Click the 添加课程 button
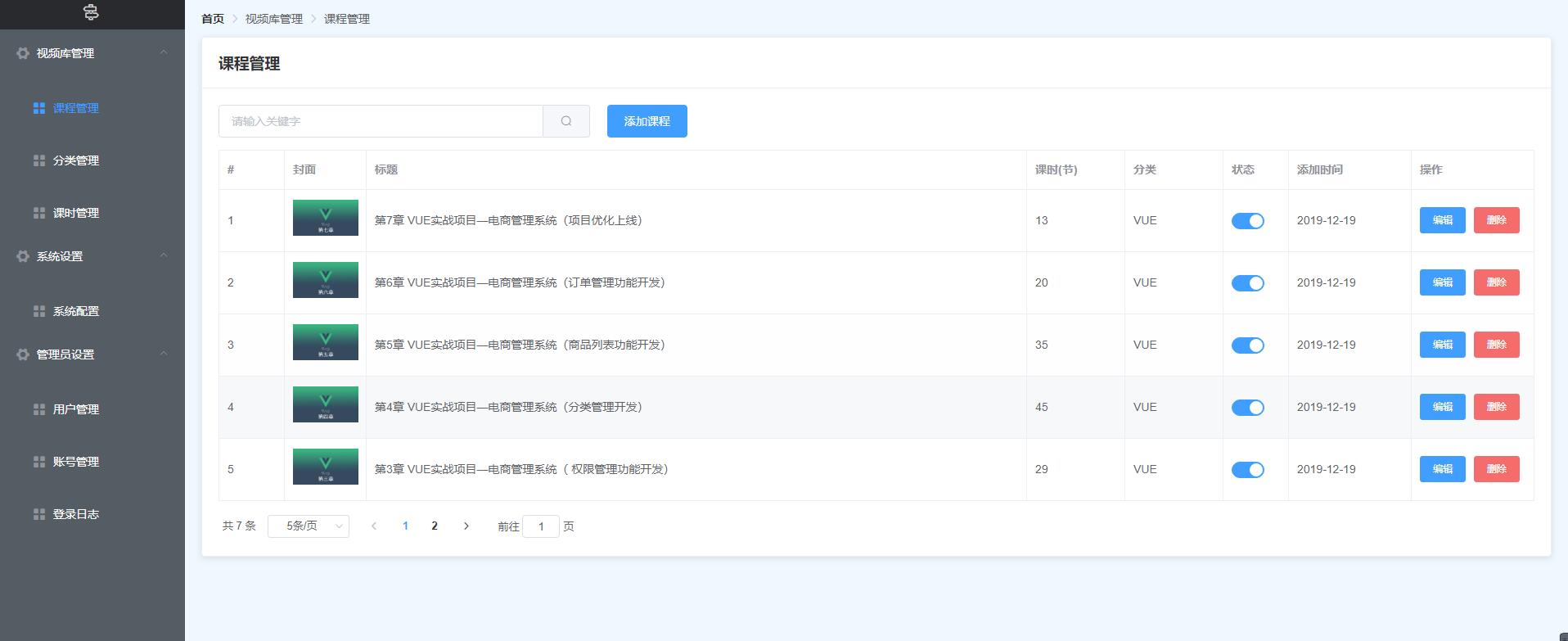1568x641 pixels. pos(647,121)
